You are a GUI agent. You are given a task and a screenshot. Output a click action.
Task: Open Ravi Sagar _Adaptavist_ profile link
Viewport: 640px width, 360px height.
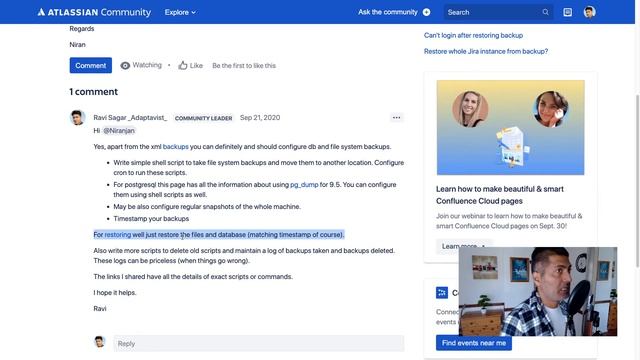tap(130, 118)
